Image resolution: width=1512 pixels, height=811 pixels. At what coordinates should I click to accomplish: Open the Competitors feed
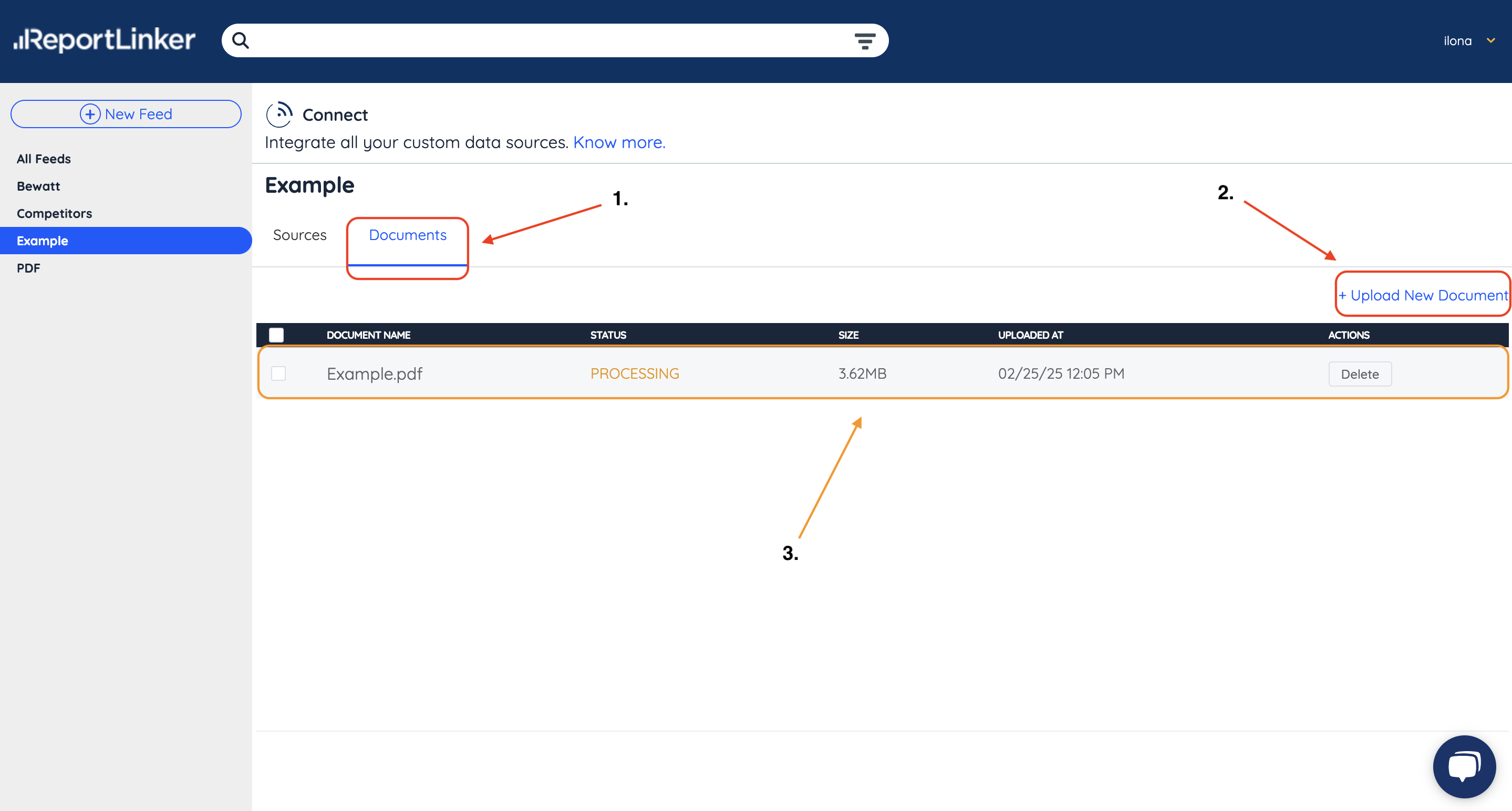pos(54,213)
